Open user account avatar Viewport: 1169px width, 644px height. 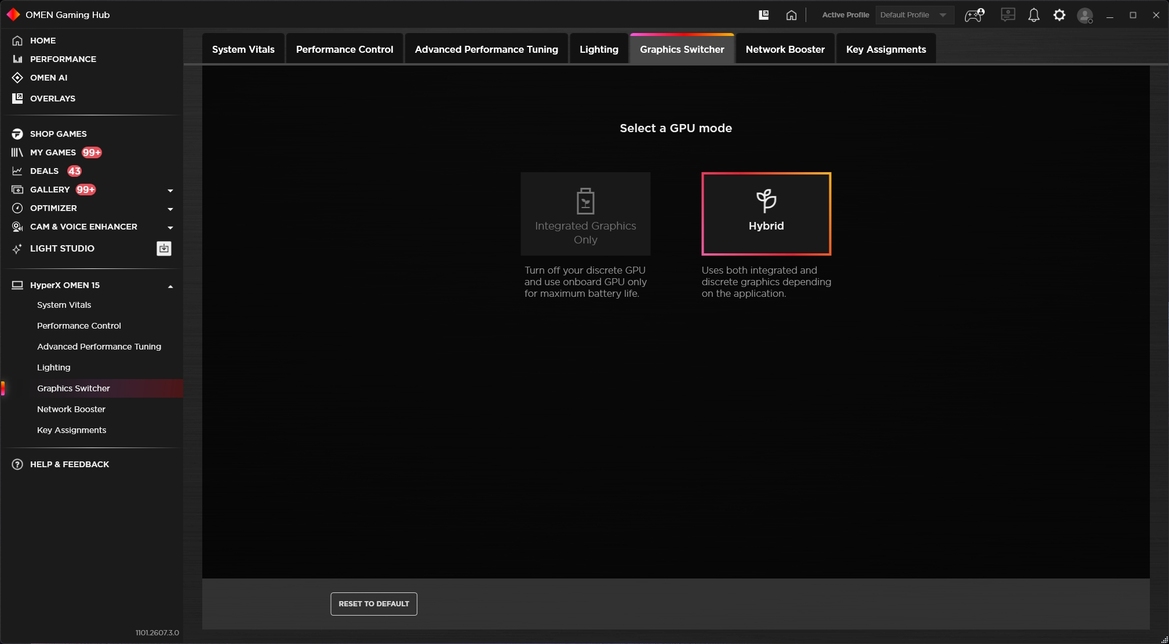1085,15
